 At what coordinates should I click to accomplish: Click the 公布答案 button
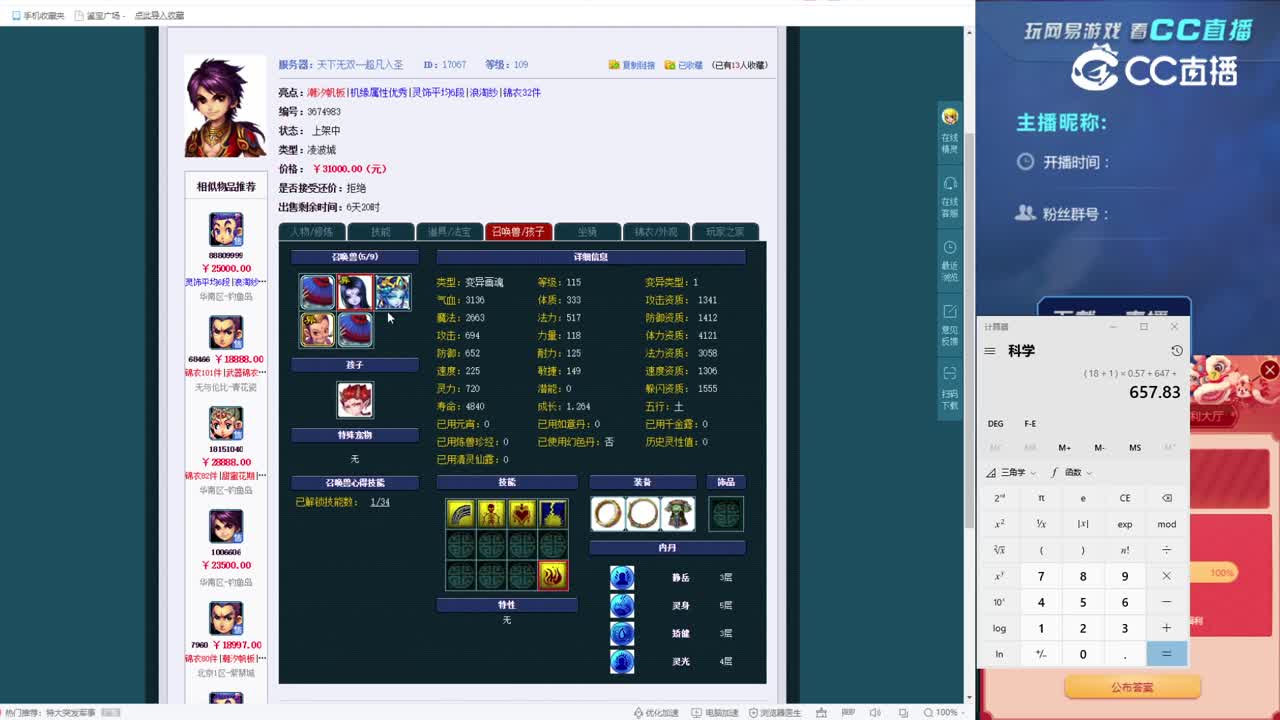pyautogui.click(x=1131, y=687)
